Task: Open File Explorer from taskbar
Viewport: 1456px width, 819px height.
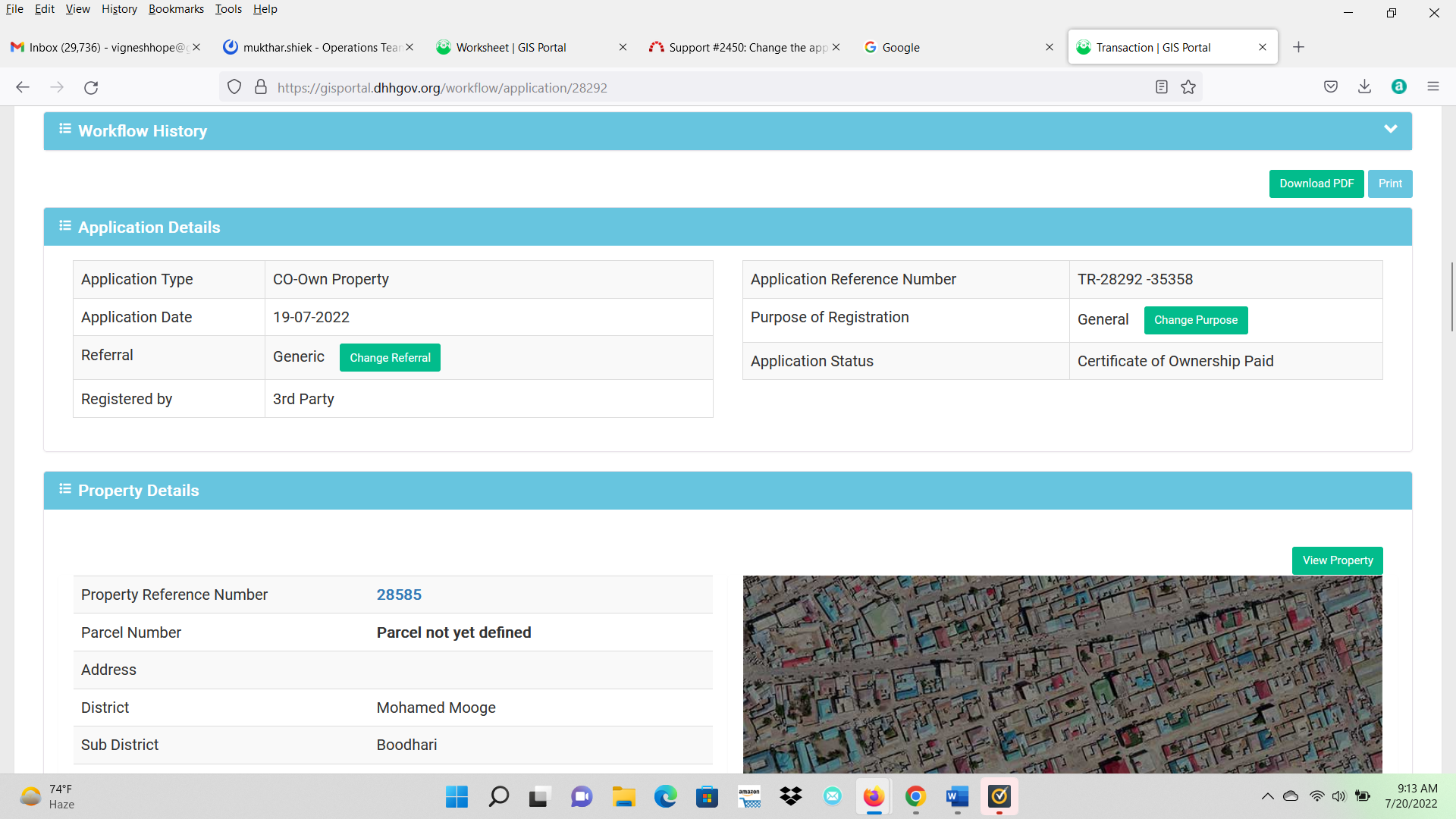Action: tap(623, 796)
